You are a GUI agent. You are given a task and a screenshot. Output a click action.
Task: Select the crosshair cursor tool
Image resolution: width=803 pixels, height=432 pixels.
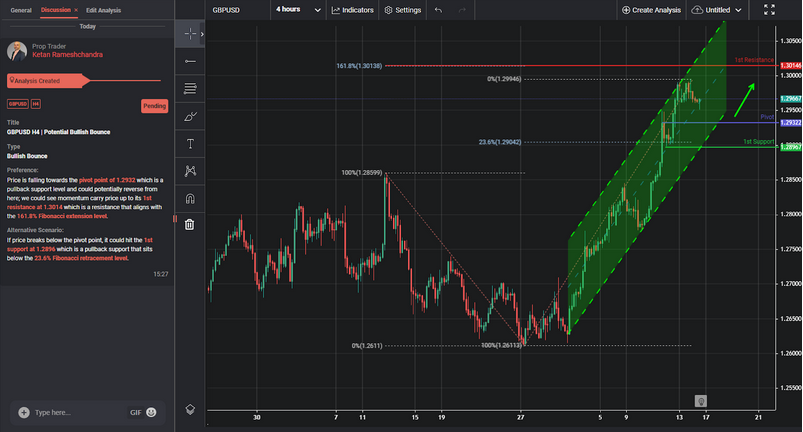pos(189,34)
